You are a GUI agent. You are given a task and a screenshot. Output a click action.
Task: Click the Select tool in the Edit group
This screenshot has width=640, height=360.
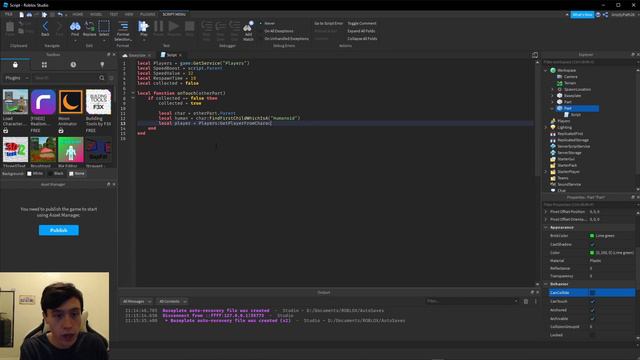[x=104, y=27]
